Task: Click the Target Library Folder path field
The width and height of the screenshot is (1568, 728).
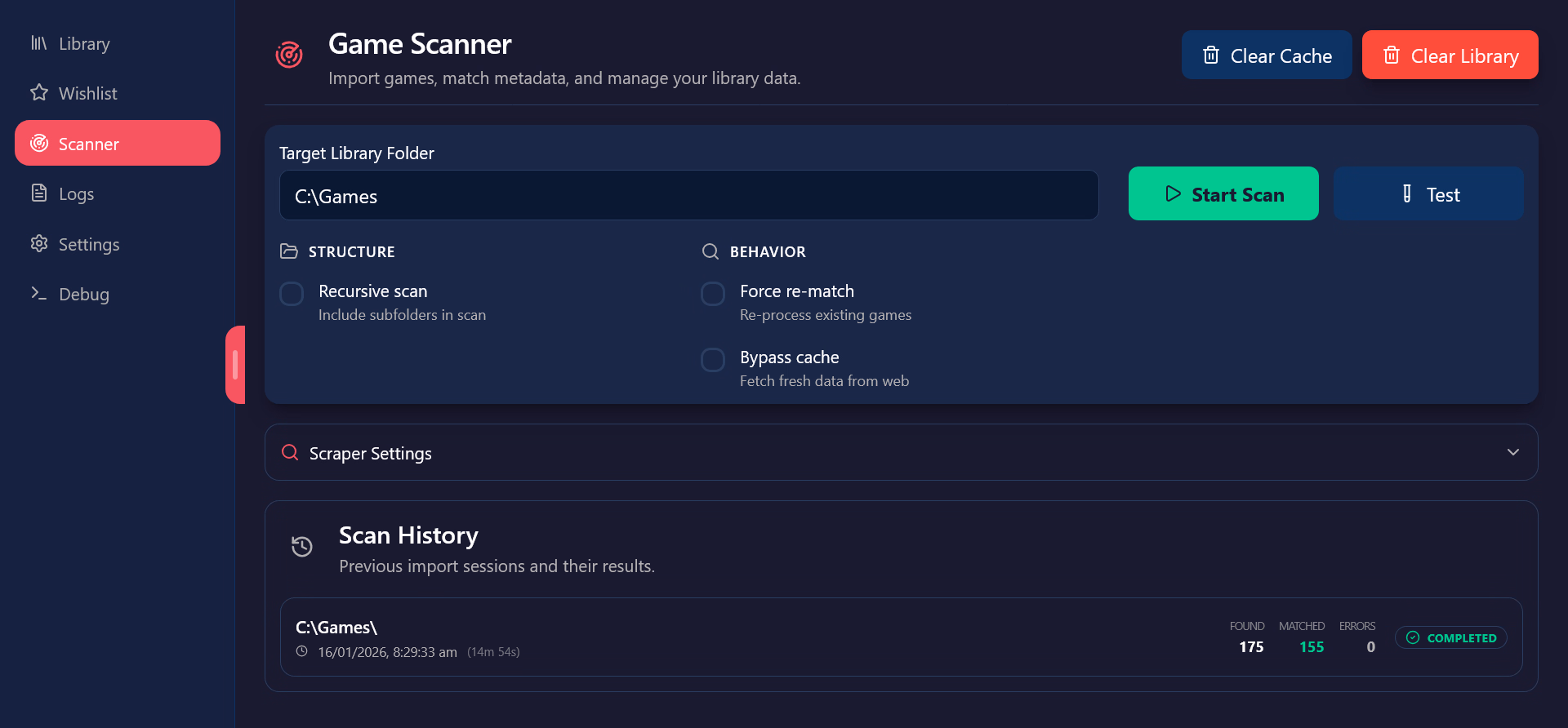Action: (688, 196)
